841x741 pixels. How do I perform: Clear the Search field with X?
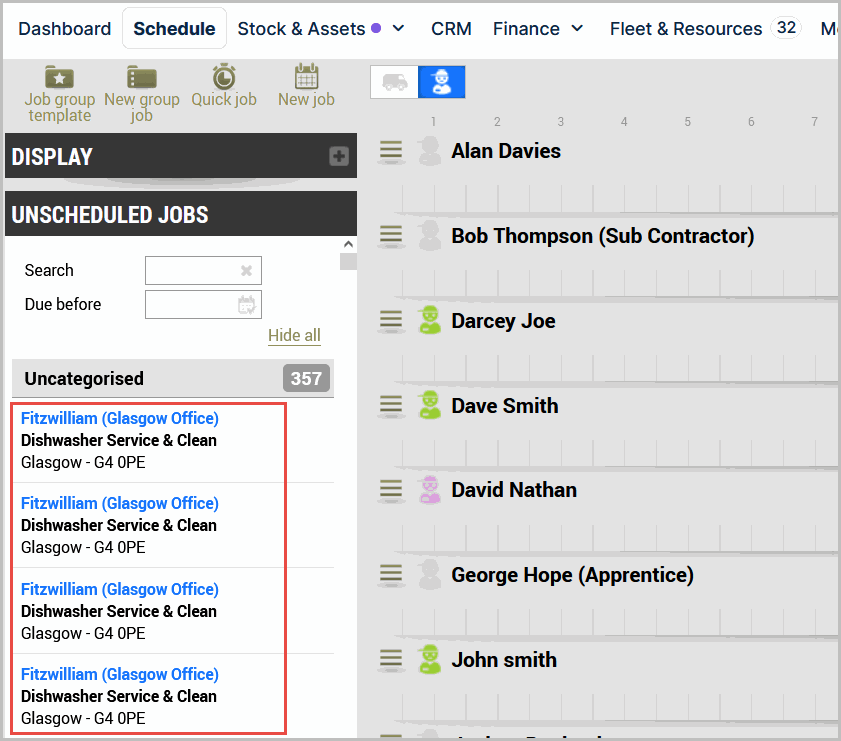[246, 270]
